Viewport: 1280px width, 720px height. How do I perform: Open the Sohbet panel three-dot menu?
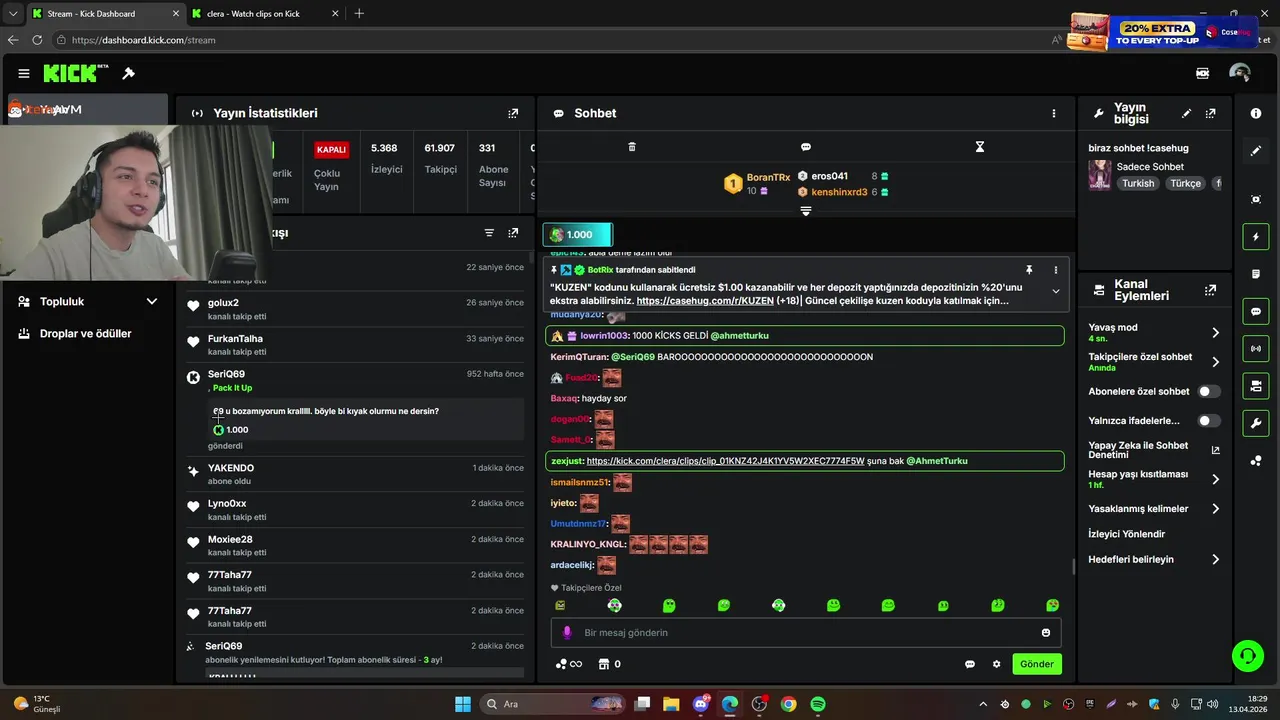(1053, 114)
